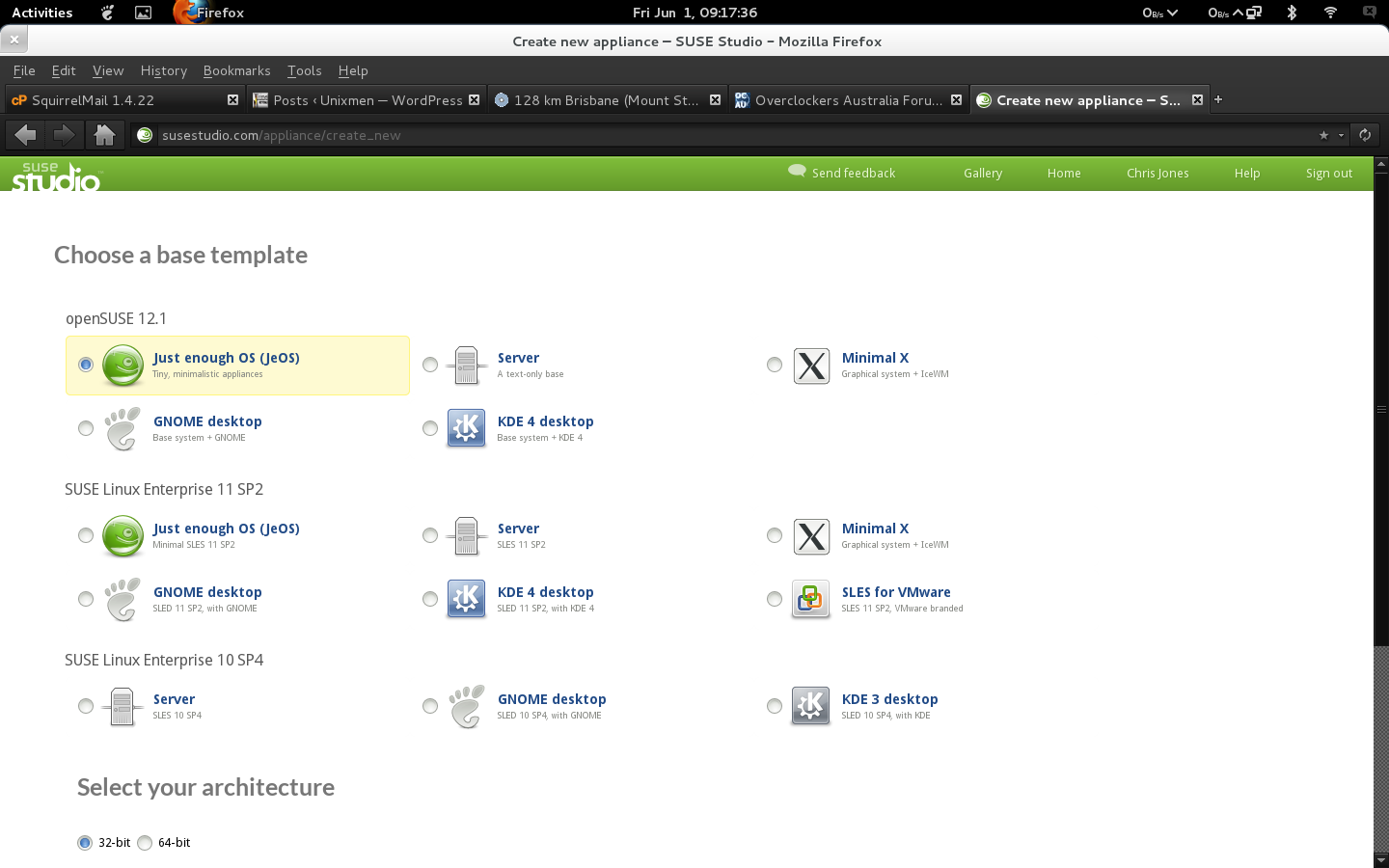The height and width of the screenshot is (868, 1389).
Task: Click the SLES 10 SP4 Server tower icon
Action: coord(123,706)
